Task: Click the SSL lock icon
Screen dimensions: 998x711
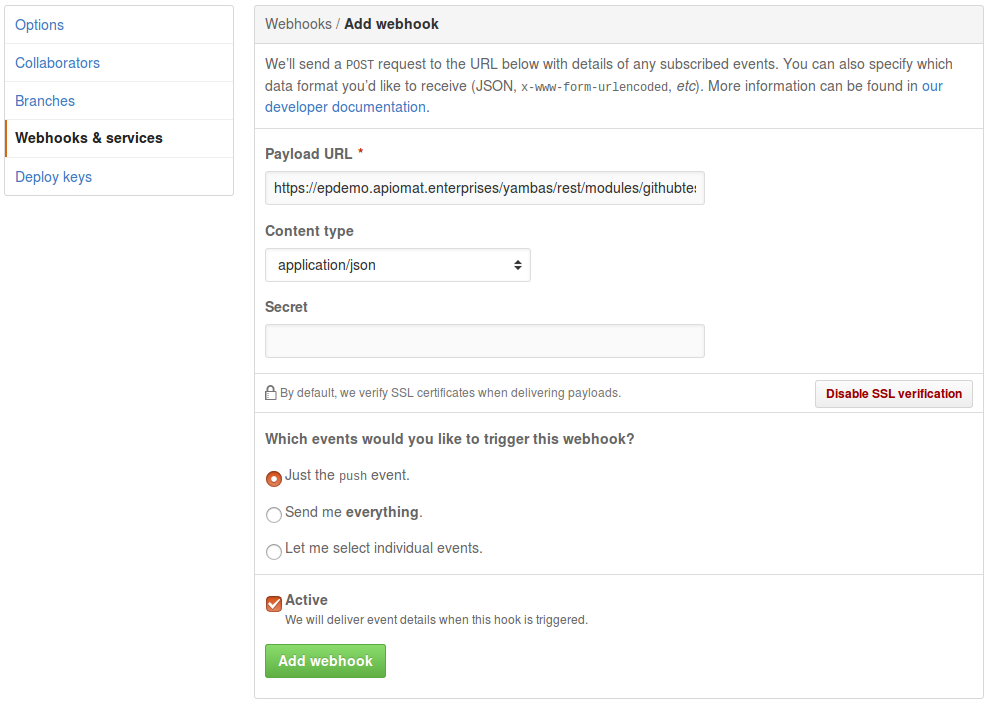Action: click(x=270, y=393)
